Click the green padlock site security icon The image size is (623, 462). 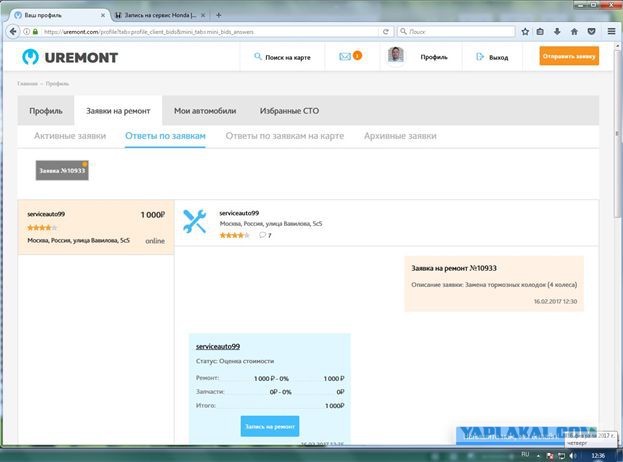(x=35, y=31)
